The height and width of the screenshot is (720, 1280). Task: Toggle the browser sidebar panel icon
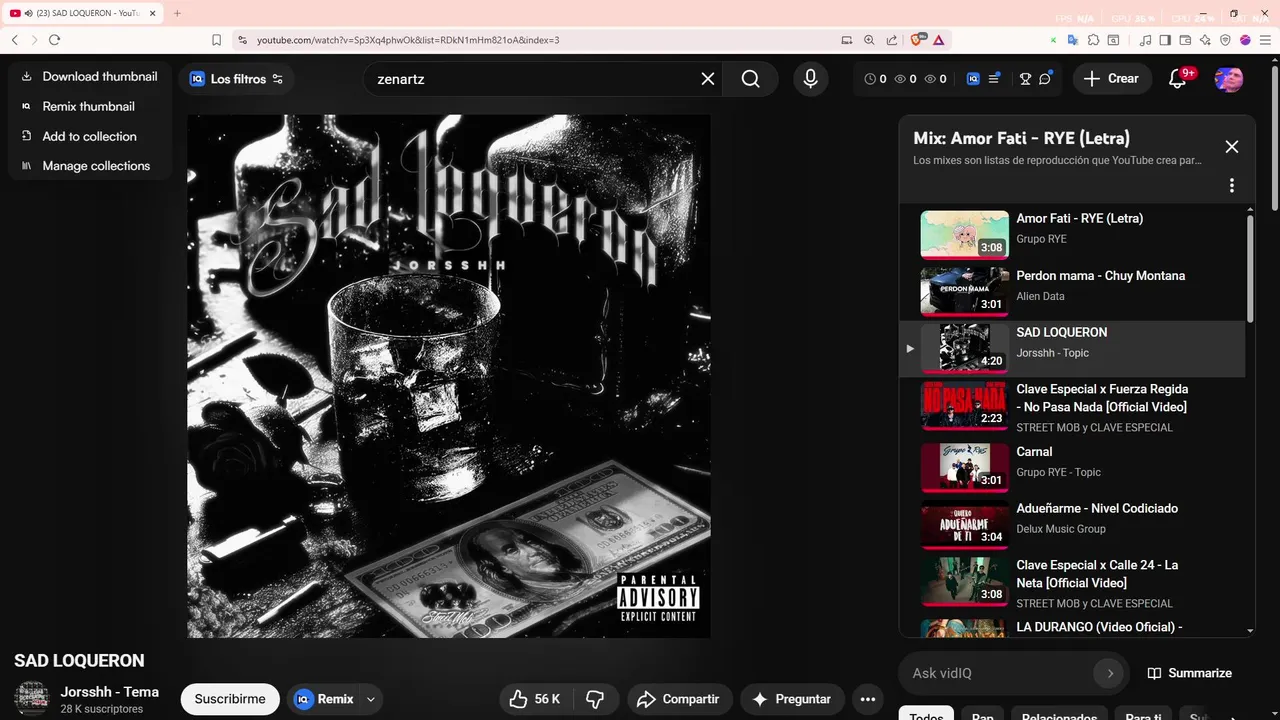[x=1165, y=40]
